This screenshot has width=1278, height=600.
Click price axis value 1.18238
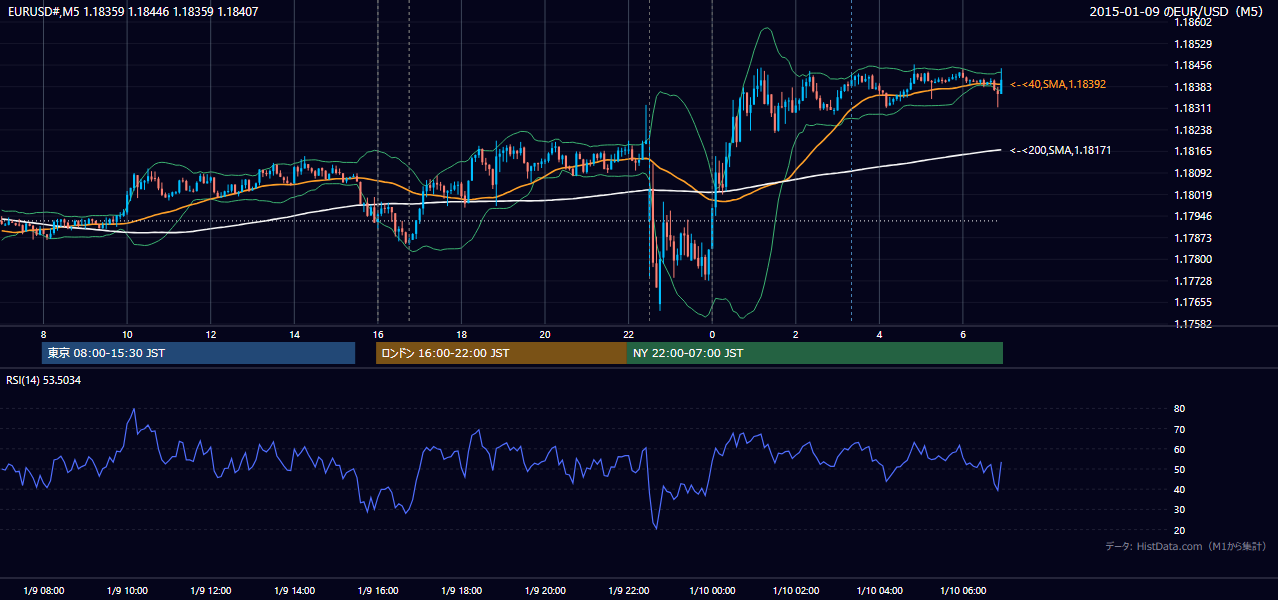pyautogui.click(x=1194, y=130)
